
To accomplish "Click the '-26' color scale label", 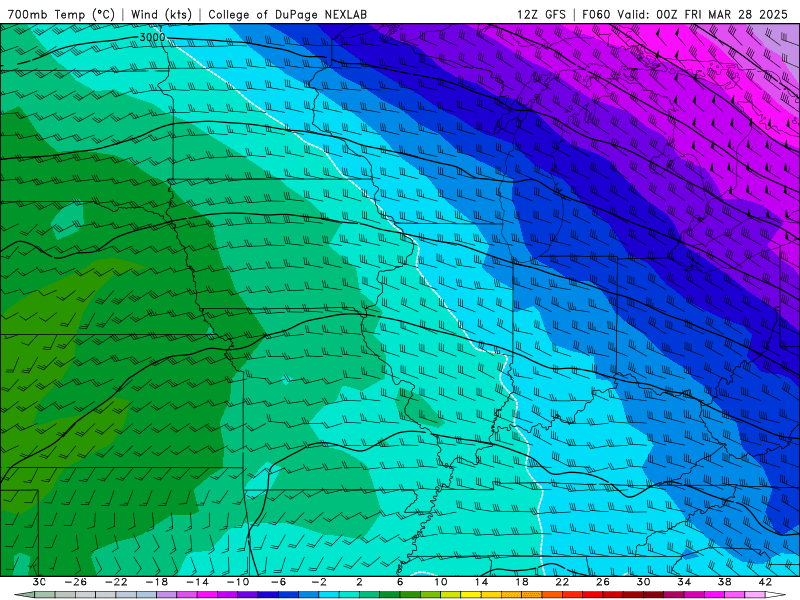I will 76,582.
